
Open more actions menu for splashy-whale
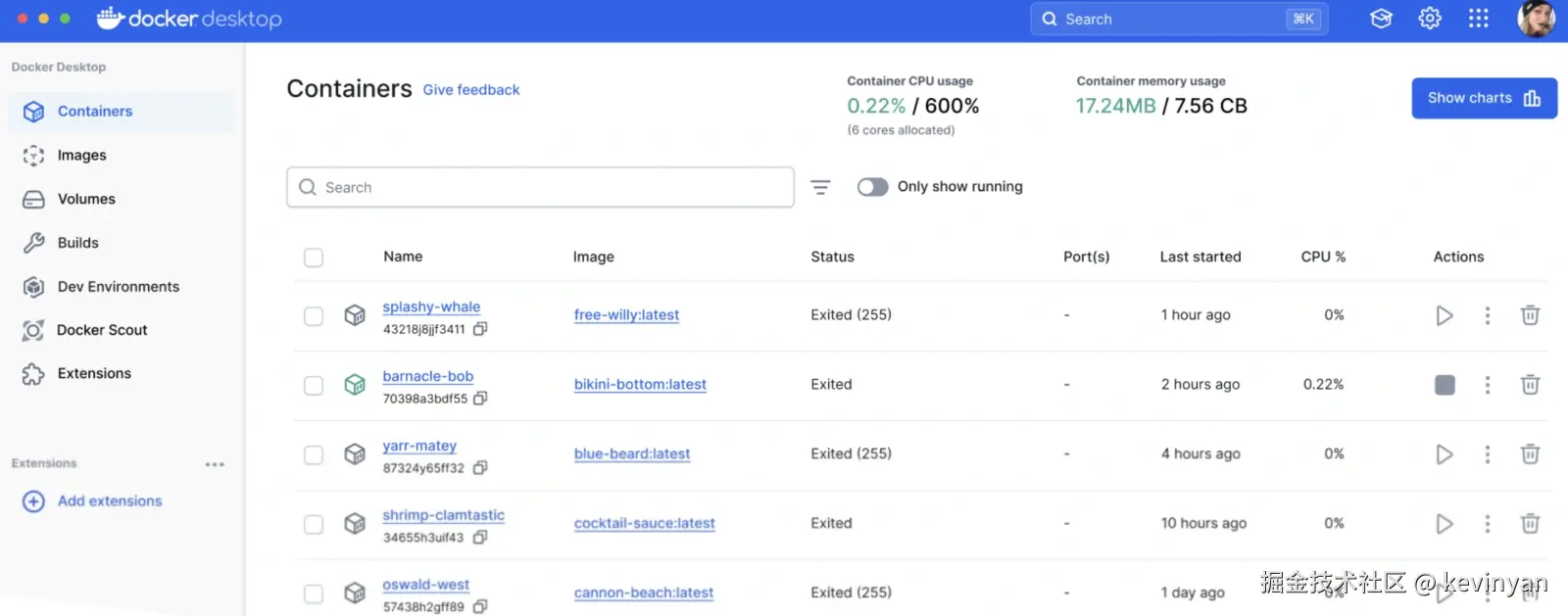tap(1488, 315)
